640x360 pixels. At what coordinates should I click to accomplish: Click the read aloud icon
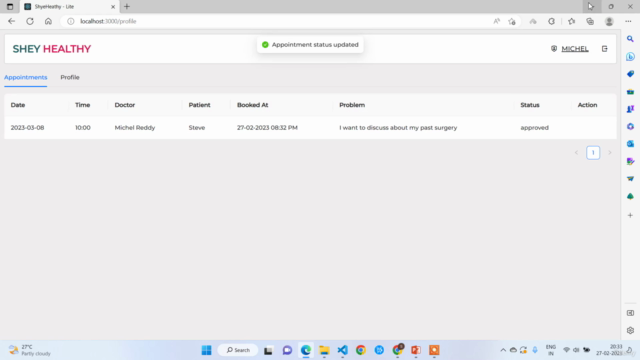[496, 21]
